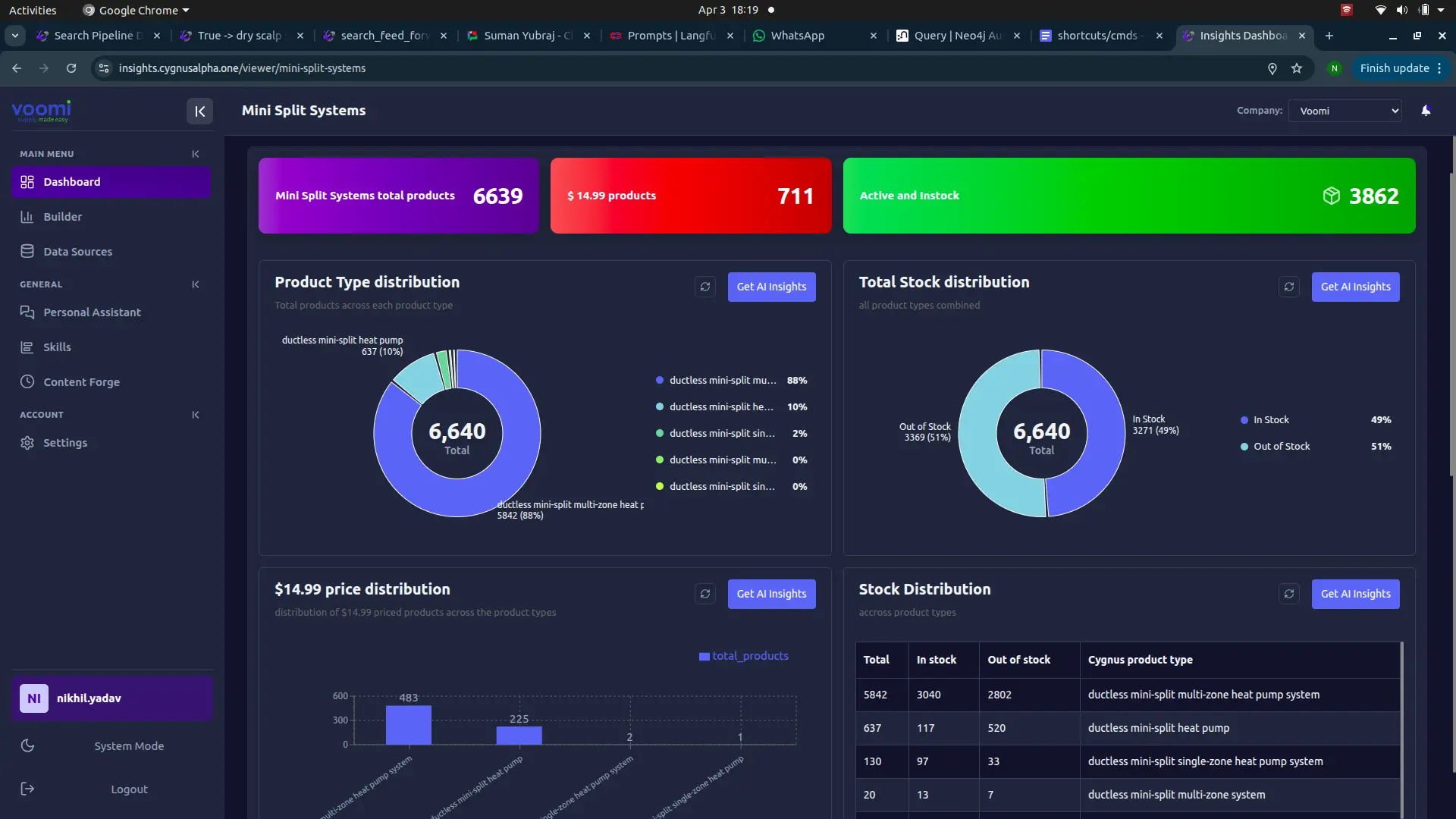Go back in browser history

coord(17,68)
